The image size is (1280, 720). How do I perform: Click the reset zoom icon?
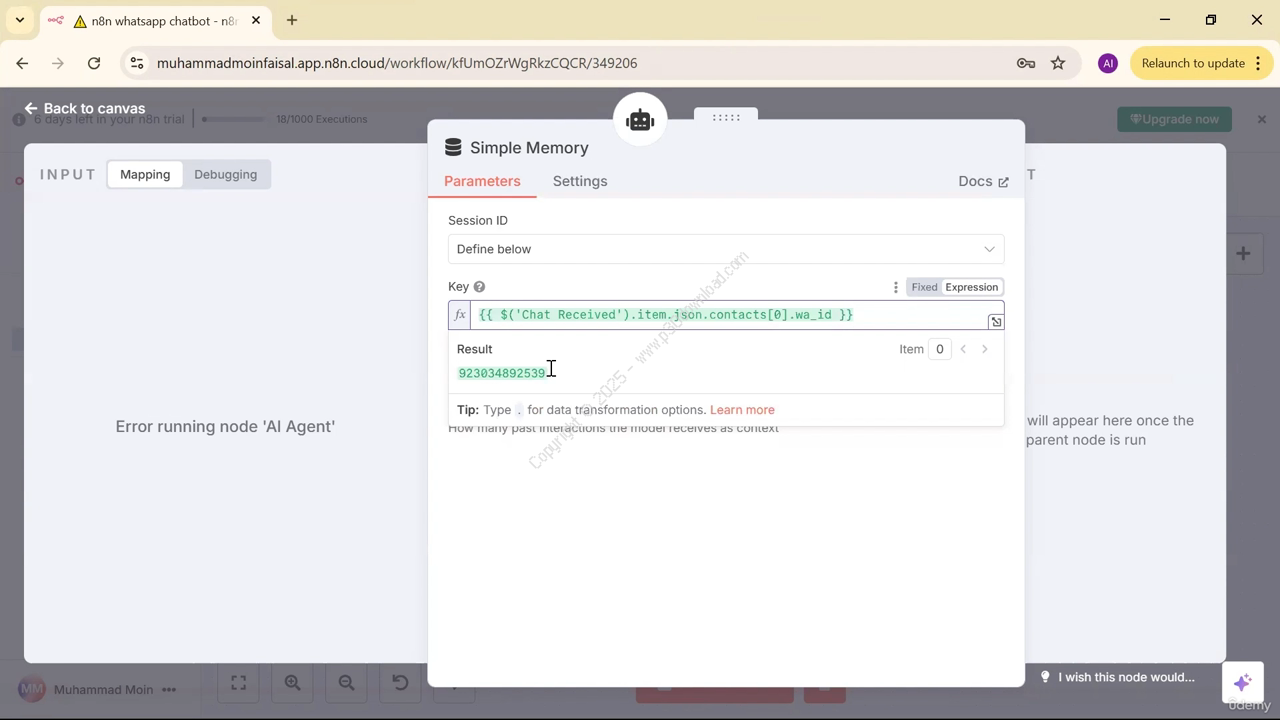point(400,682)
